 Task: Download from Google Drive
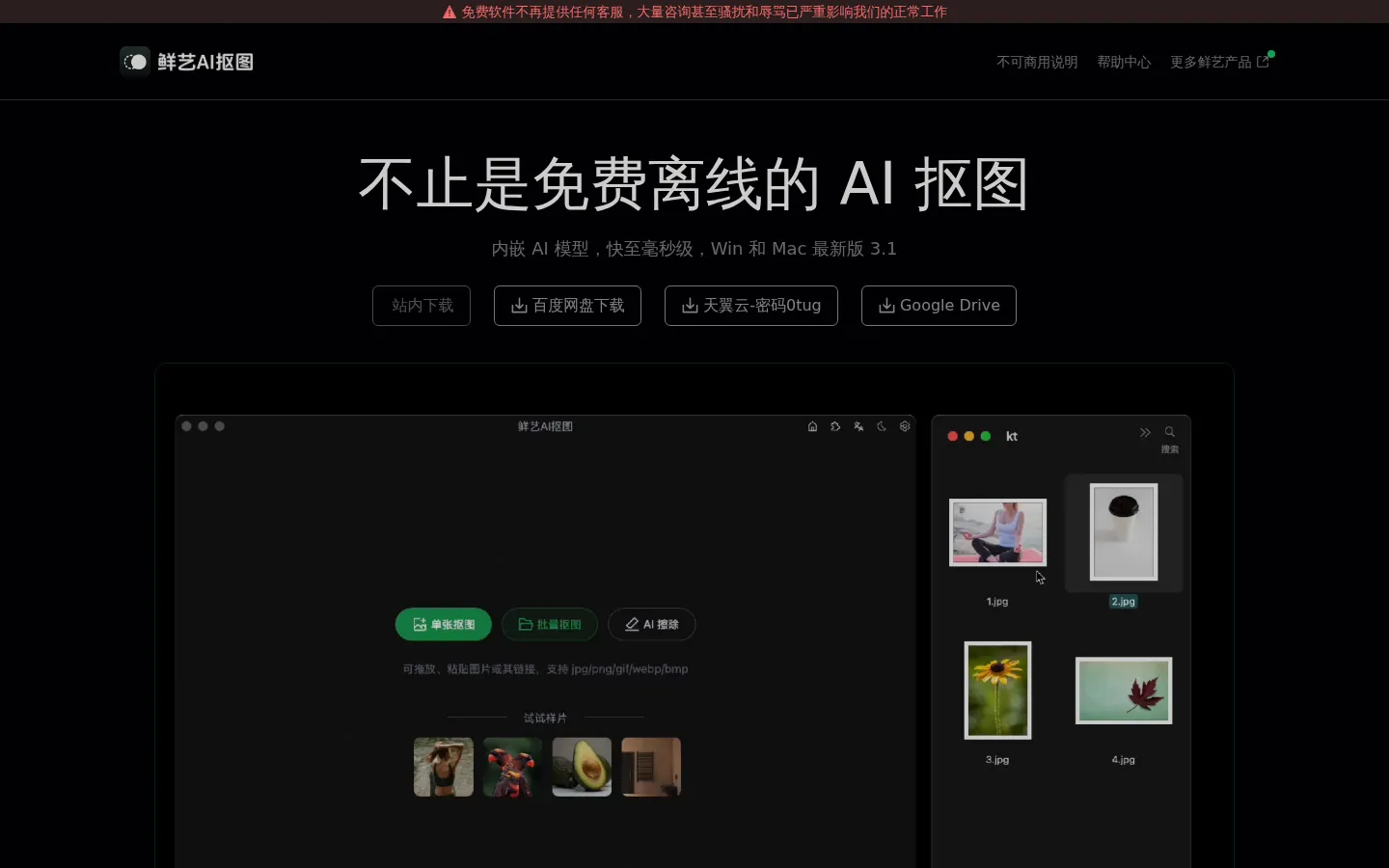pyautogui.click(x=939, y=306)
